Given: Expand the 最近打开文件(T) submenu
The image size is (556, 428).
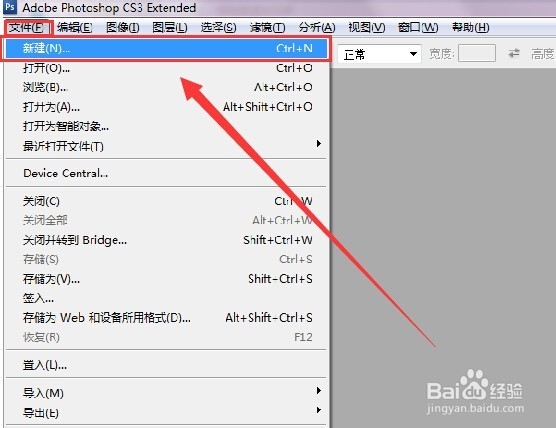Looking at the screenshot, I should pyautogui.click(x=166, y=146).
